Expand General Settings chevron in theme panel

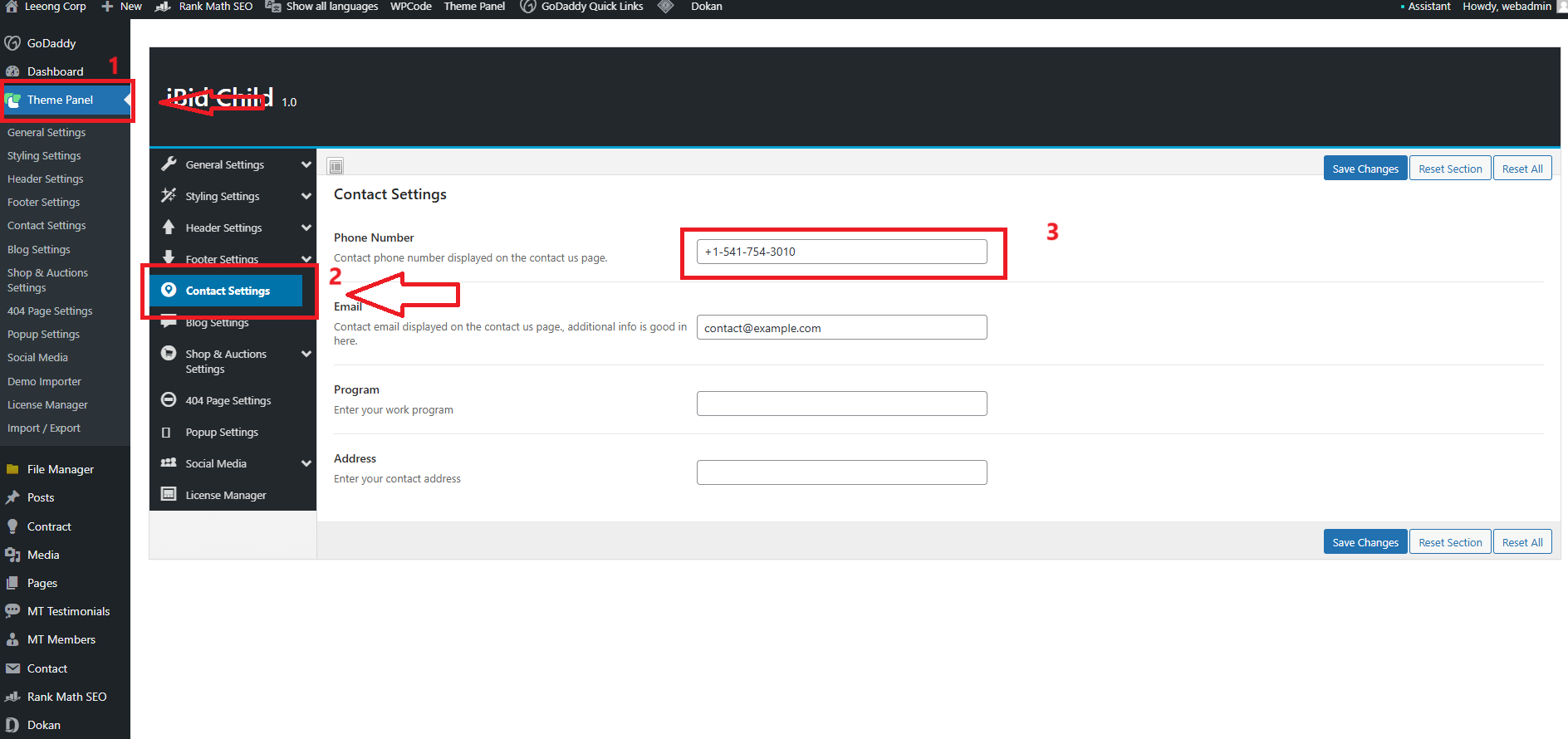[x=306, y=165]
